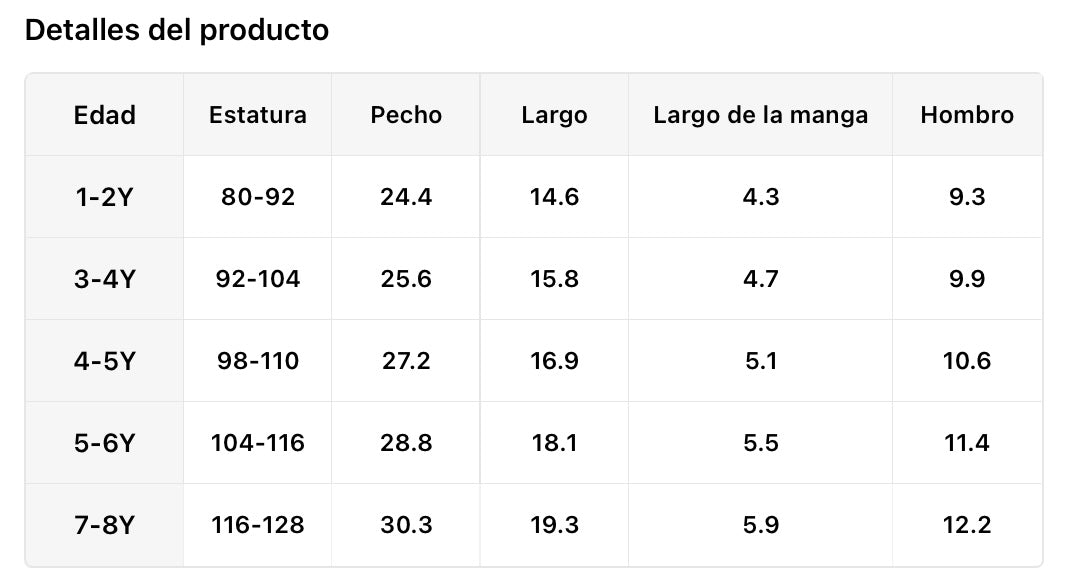The width and height of the screenshot is (1072, 580).
Task: Select the 28.8 chest cell
Action: pos(406,443)
